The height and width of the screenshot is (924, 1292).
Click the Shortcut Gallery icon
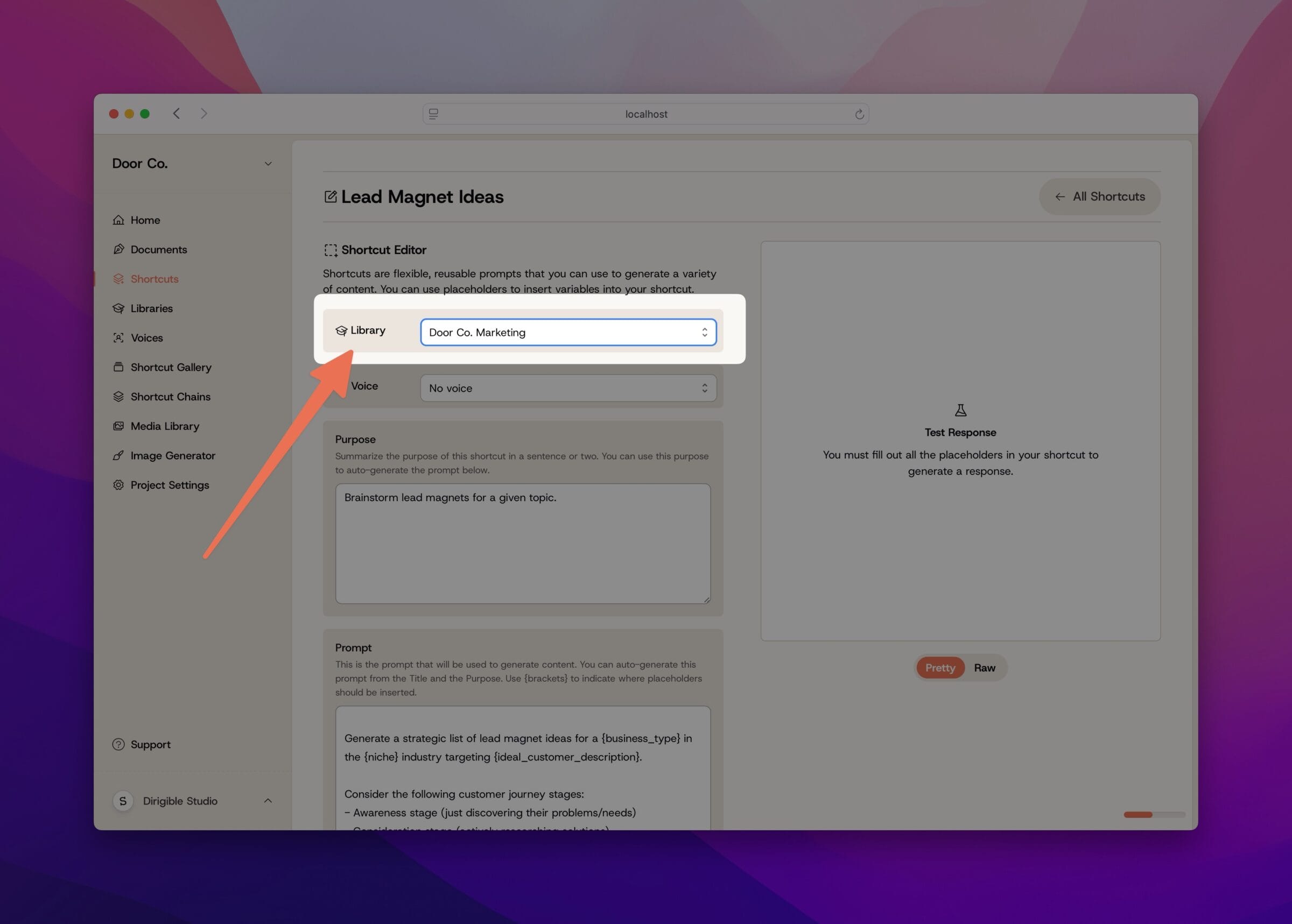coord(118,366)
